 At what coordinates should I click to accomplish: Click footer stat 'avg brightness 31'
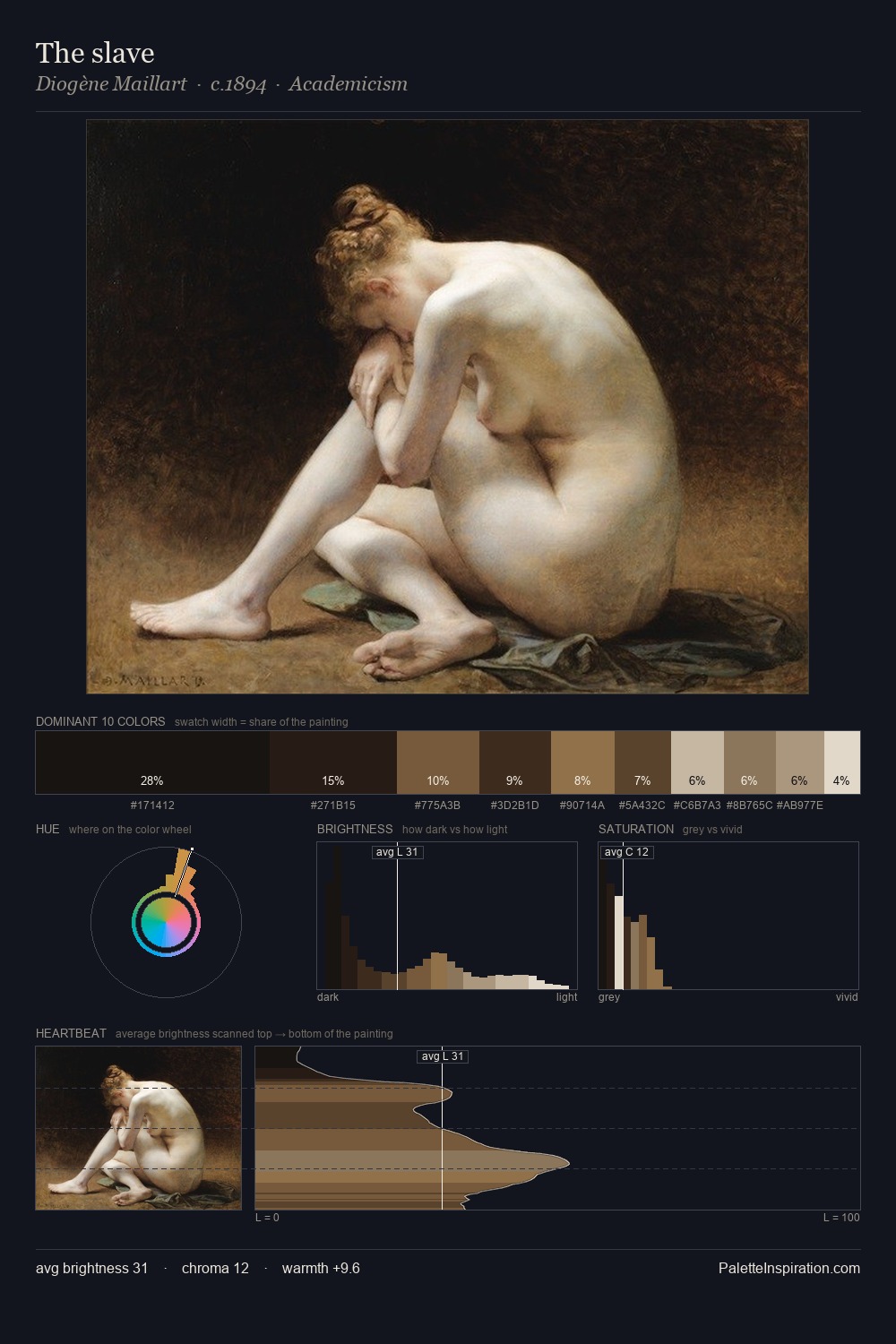pos(91,1268)
